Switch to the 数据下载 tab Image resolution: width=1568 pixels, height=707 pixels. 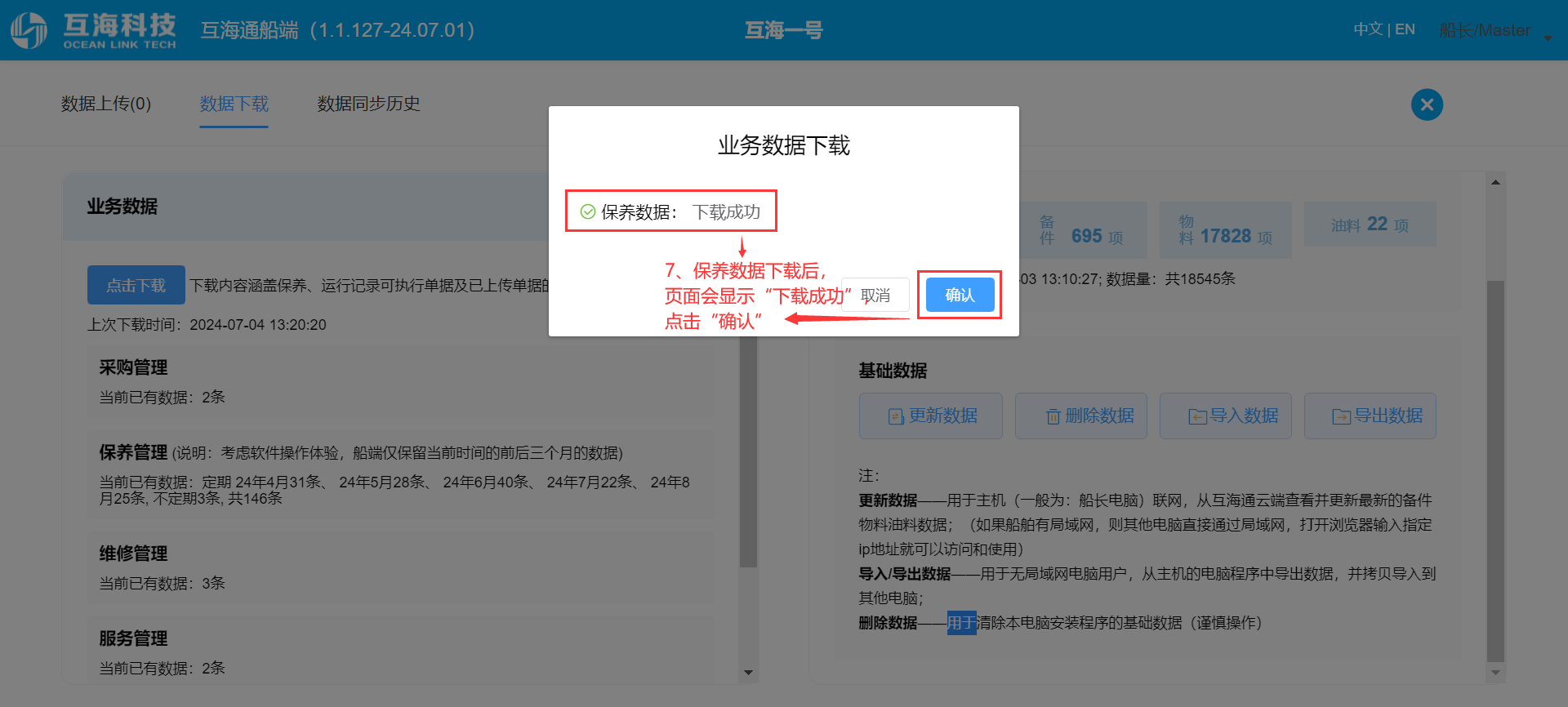click(x=234, y=104)
